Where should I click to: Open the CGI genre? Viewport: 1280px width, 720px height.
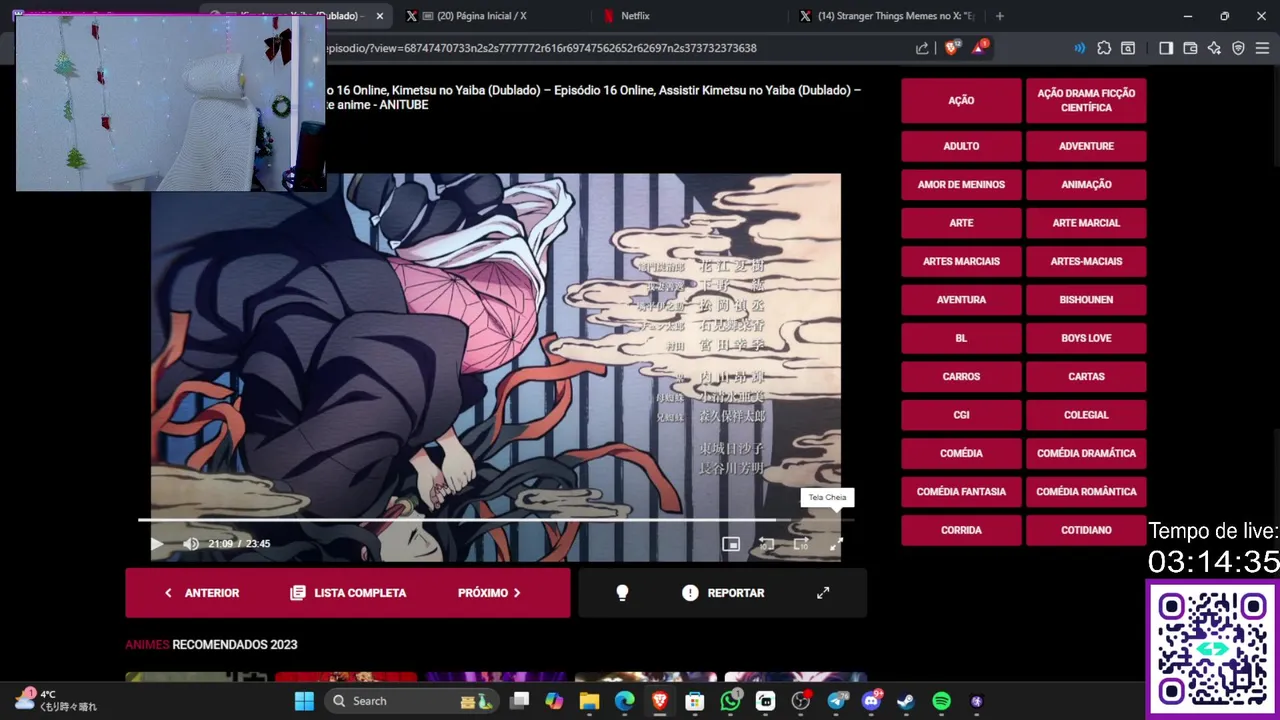(961, 415)
